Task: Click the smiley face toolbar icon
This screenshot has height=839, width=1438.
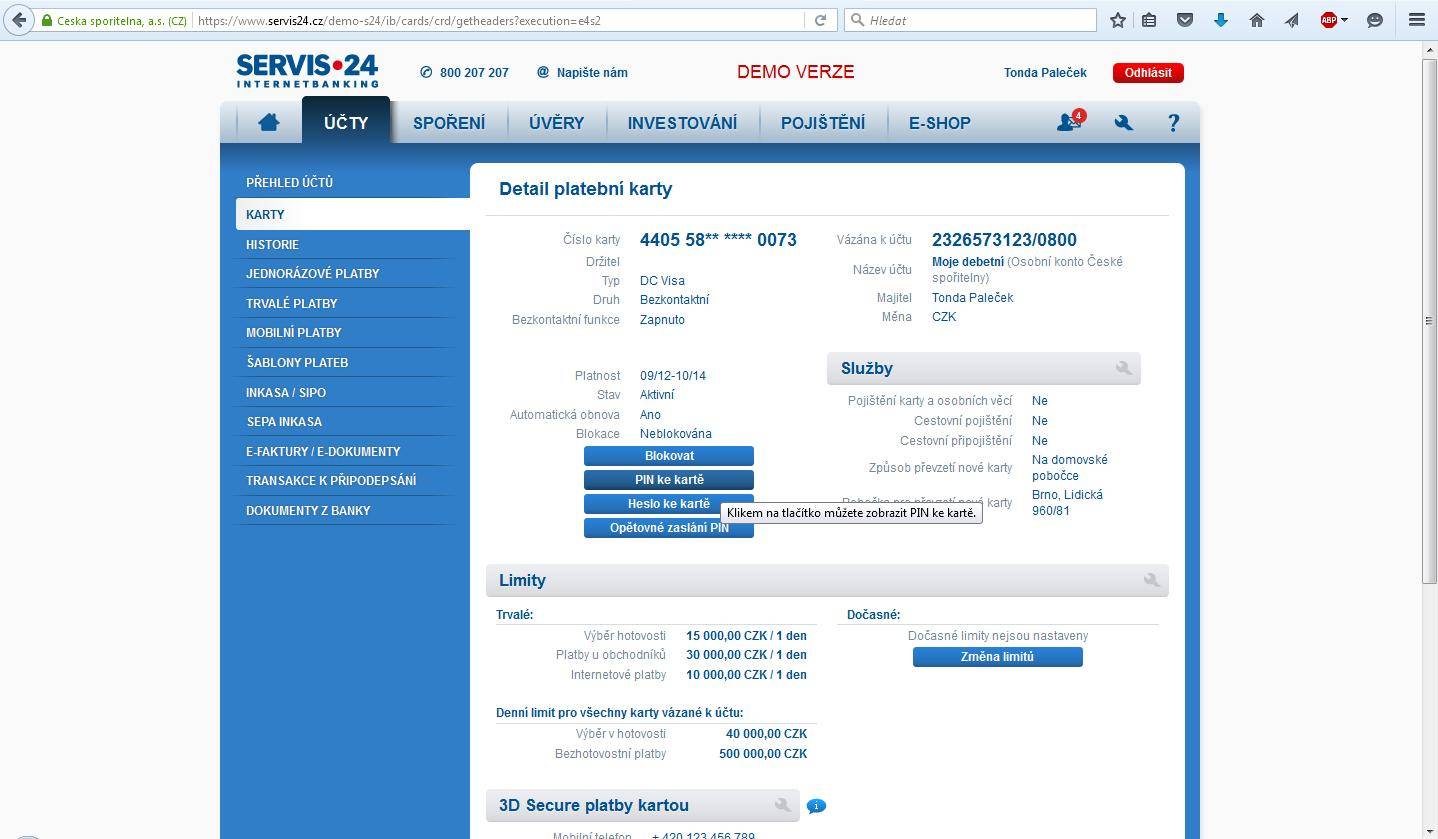Action: click(x=1375, y=20)
